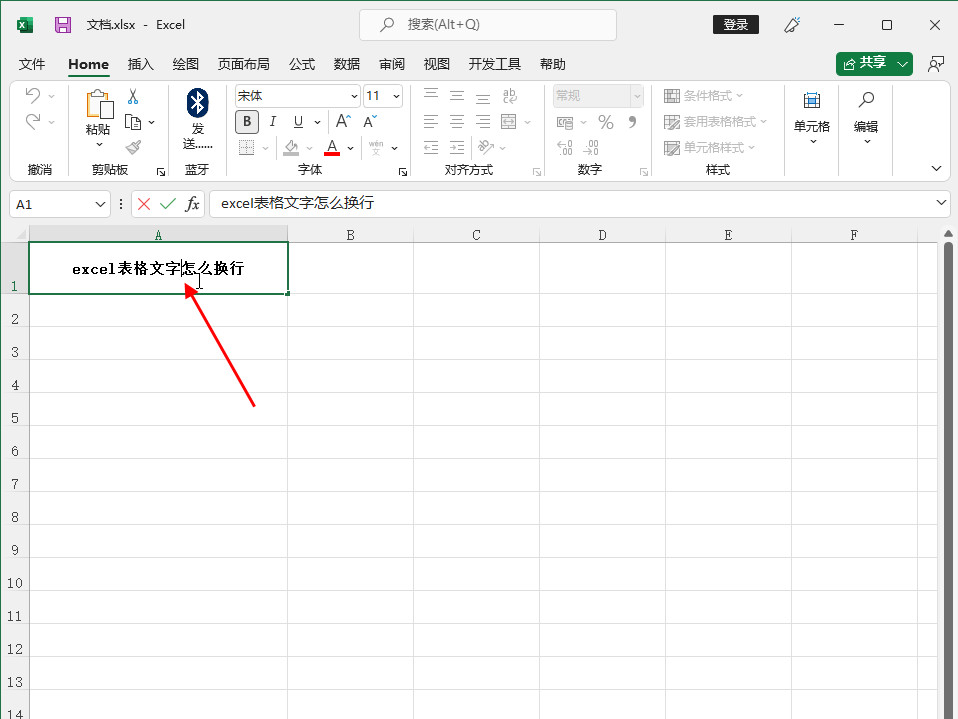Switch to the 公式 ribbon tab
958x719 pixels.
coord(302,64)
